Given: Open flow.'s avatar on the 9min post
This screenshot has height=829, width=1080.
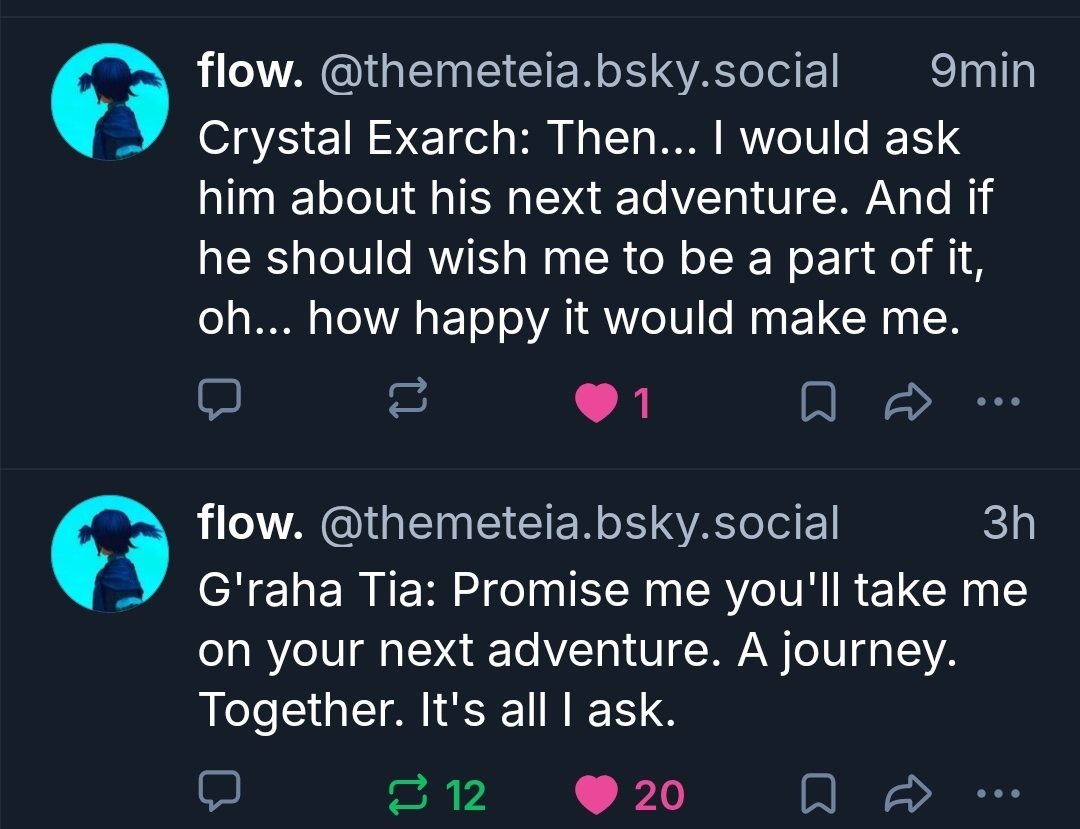Looking at the screenshot, I should [x=107, y=102].
